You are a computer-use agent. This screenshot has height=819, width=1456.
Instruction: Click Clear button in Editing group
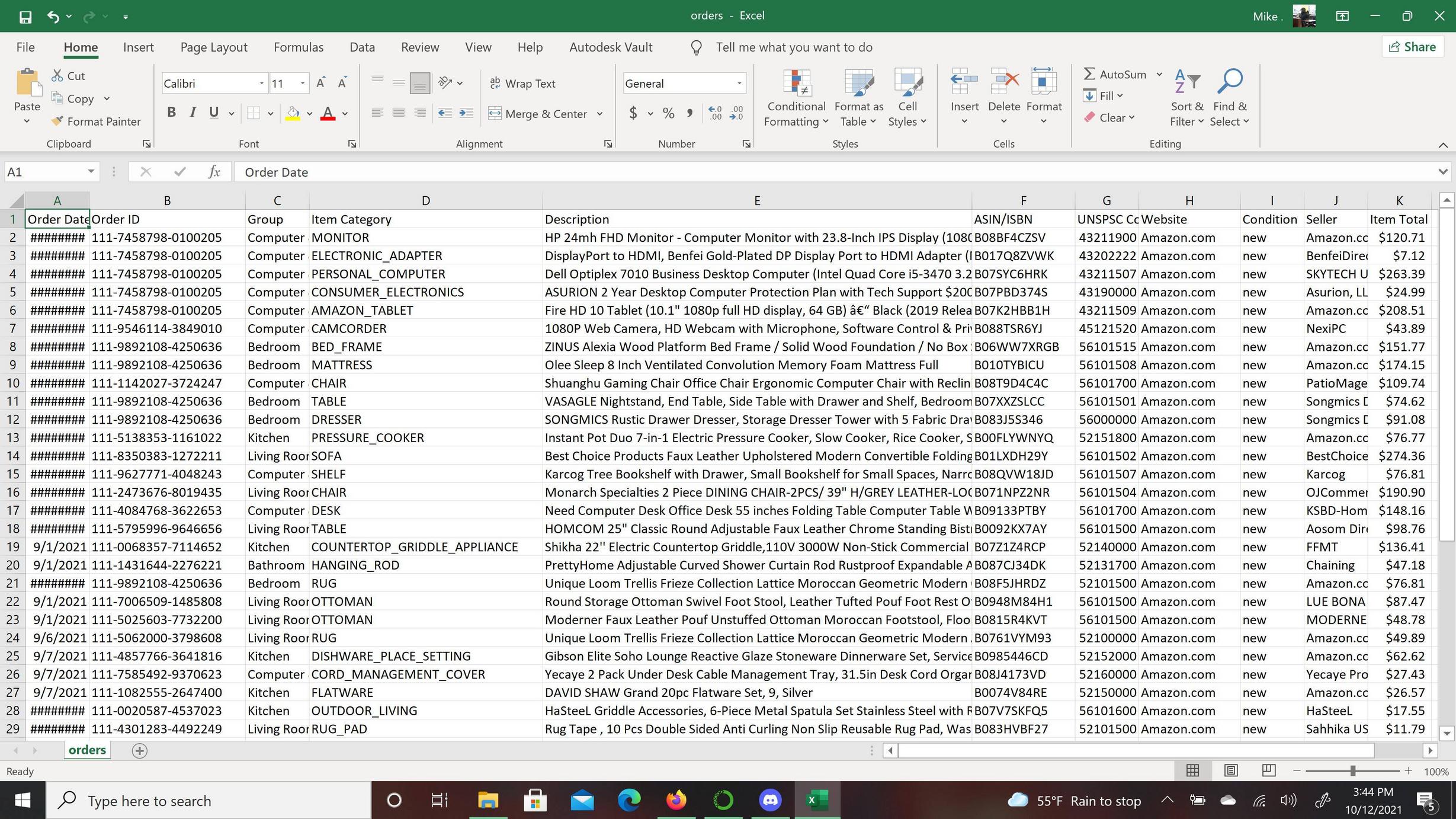coord(1109,117)
